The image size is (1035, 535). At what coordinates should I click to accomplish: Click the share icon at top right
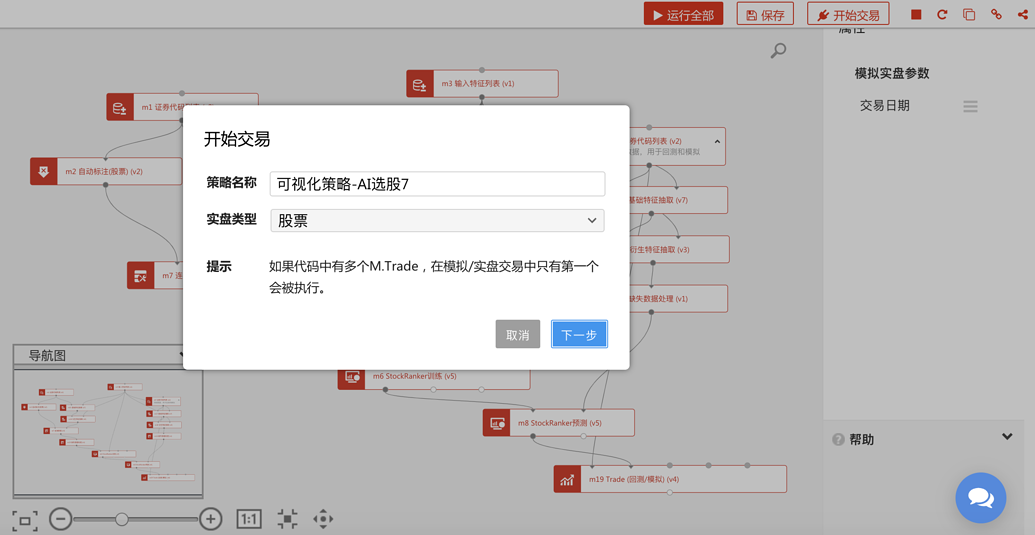(x=1022, y=15)
